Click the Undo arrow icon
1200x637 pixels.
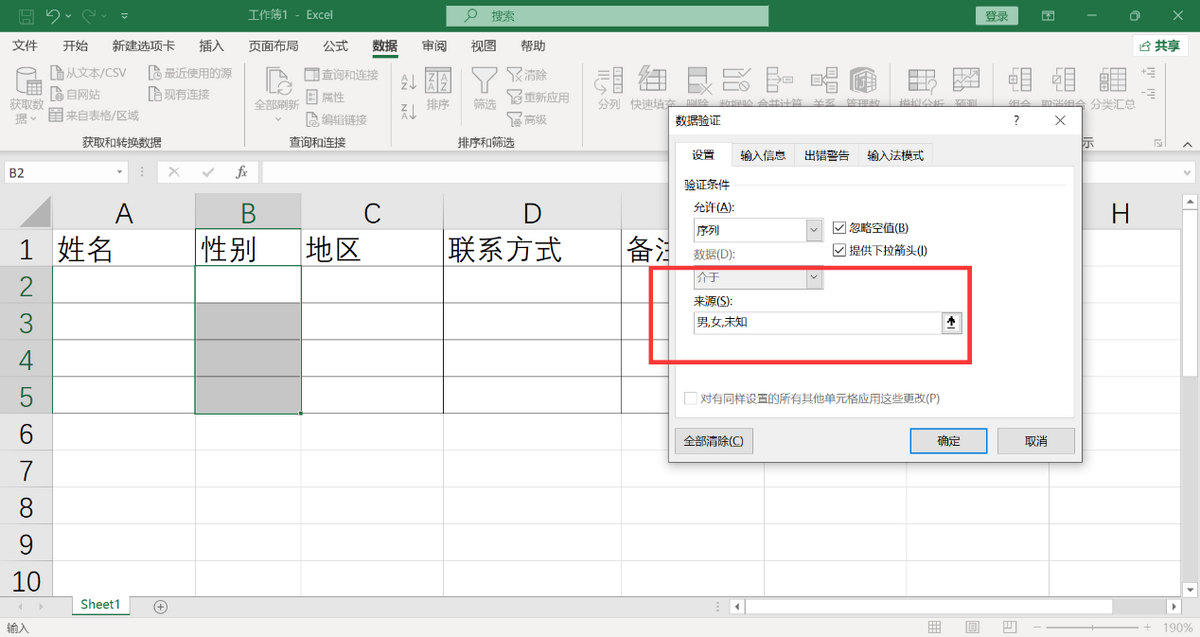(x=53, y=16)
